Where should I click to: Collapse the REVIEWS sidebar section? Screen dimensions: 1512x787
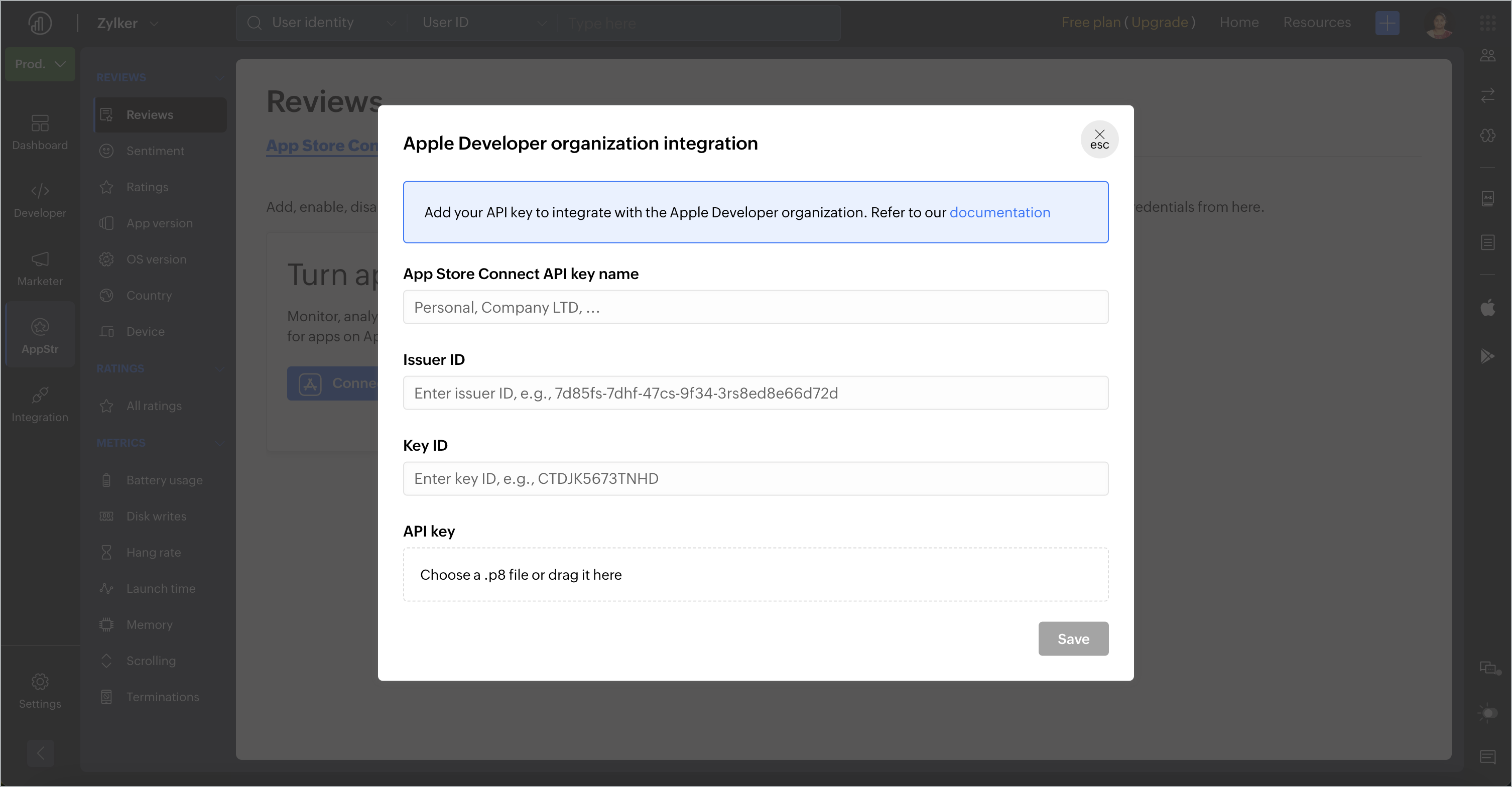219,77
